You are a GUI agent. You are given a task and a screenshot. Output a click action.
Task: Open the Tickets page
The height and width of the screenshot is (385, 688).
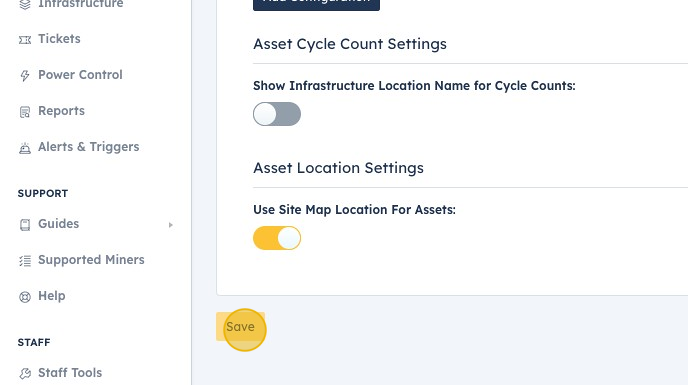tap(59, 39)
